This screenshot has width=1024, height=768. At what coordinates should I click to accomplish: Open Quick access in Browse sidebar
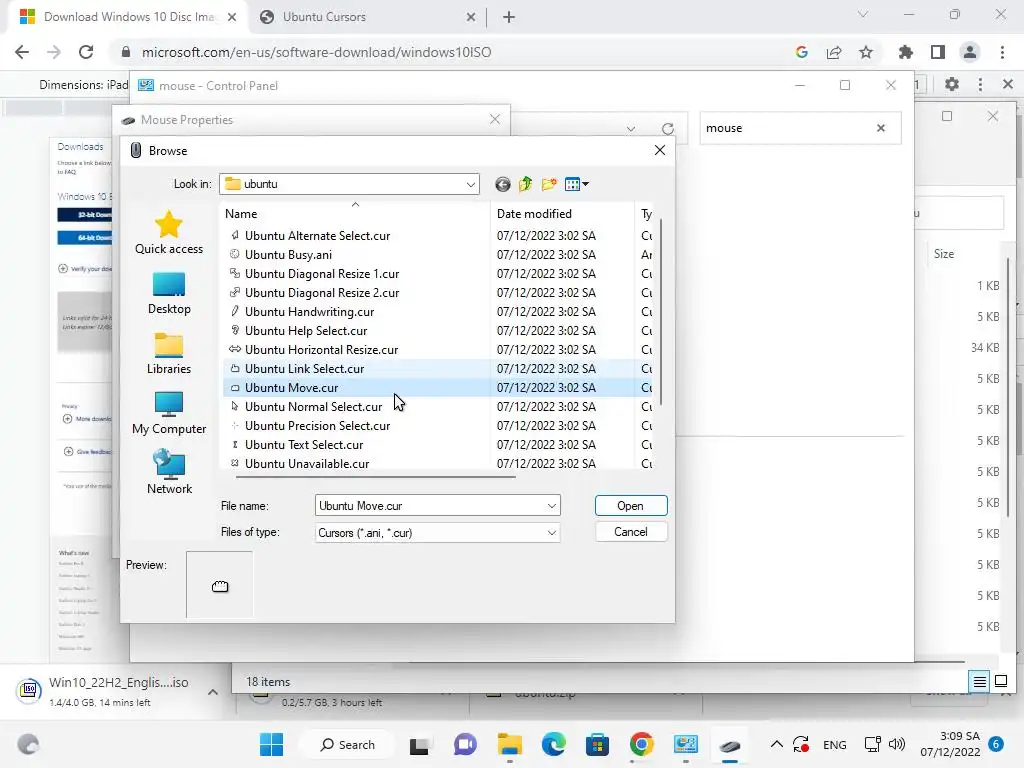pyautogui.click(x=168, y=232)
